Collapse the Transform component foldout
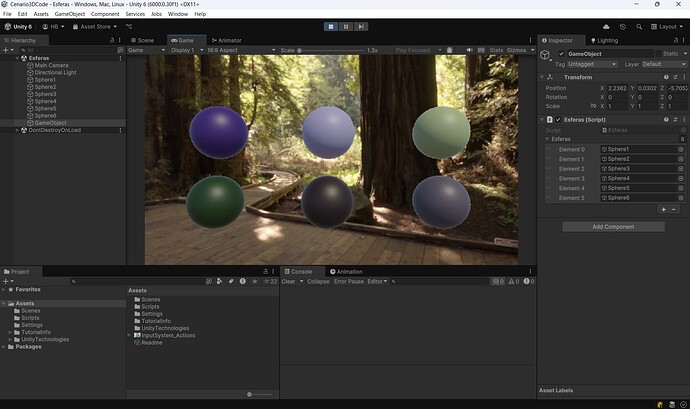Image resolution: width=690 pixels, height=409 pixels. [x=542, y=77]
